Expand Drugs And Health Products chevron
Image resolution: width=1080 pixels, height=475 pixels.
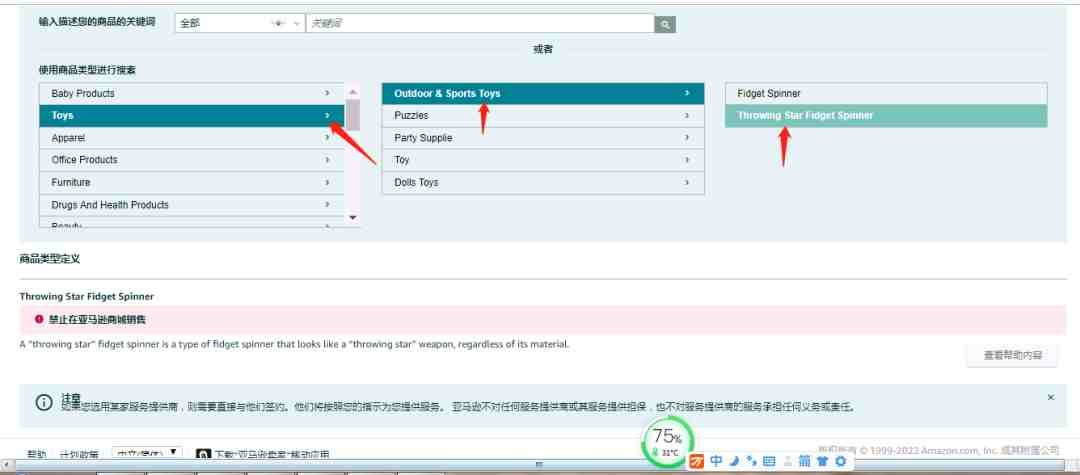(x=327, y=205)
